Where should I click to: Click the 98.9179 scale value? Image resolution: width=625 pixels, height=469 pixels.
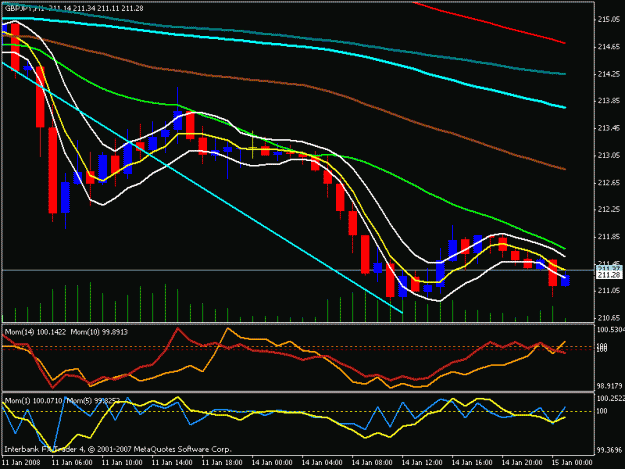[610, 386]
